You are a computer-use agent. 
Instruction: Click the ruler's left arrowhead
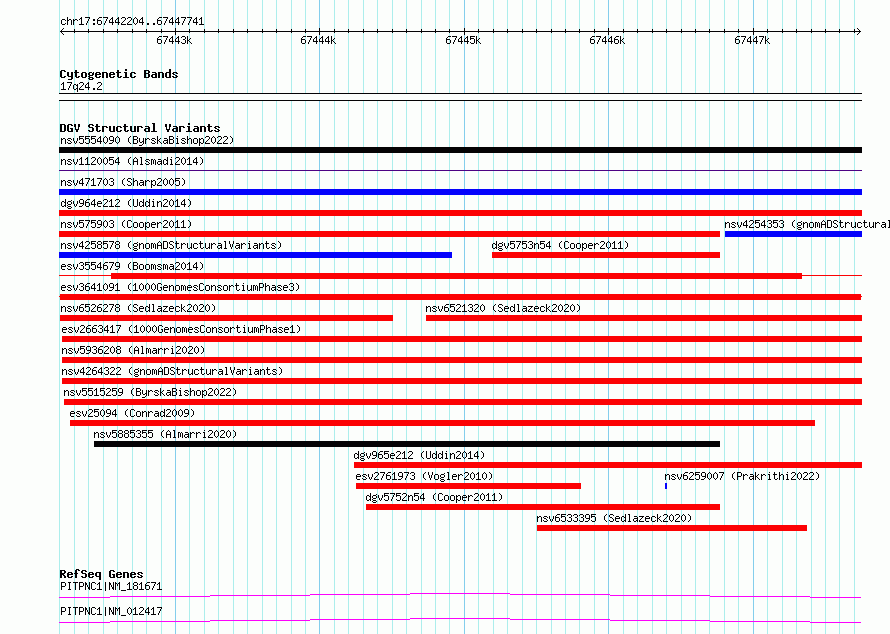click(x=62, y=32)
